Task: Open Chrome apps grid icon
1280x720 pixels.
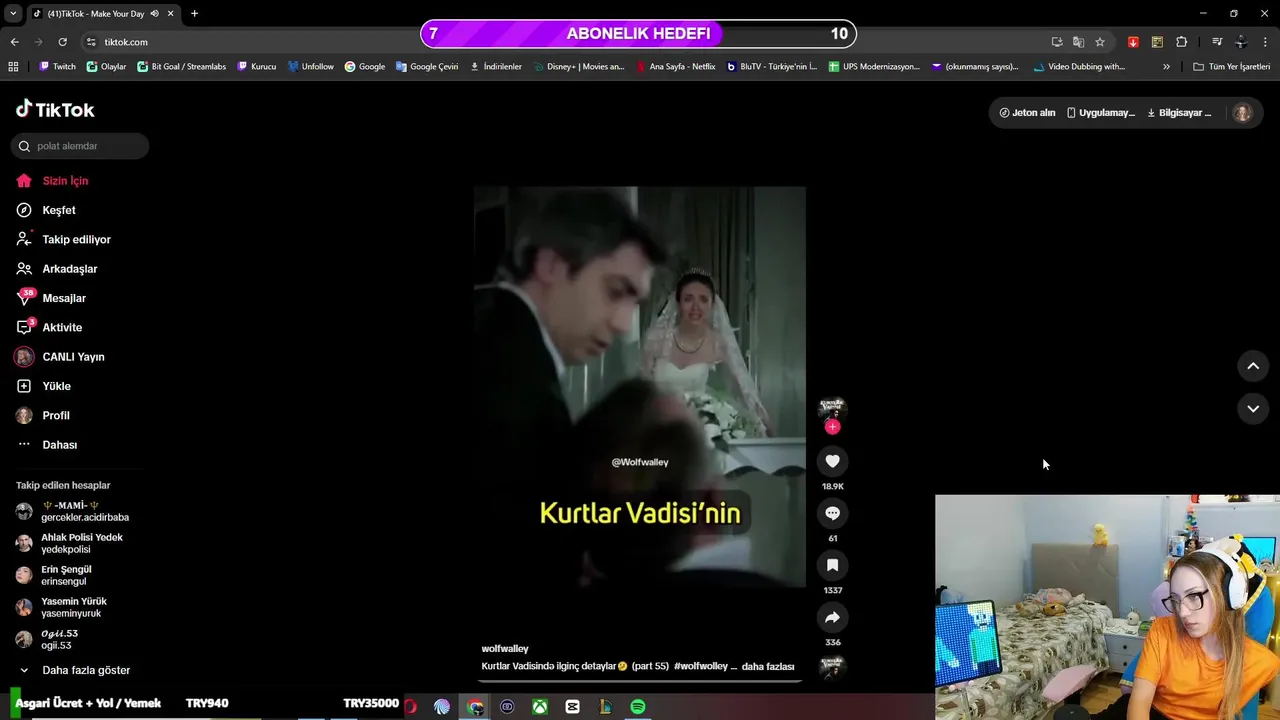Action: click(x=13, y=67)
